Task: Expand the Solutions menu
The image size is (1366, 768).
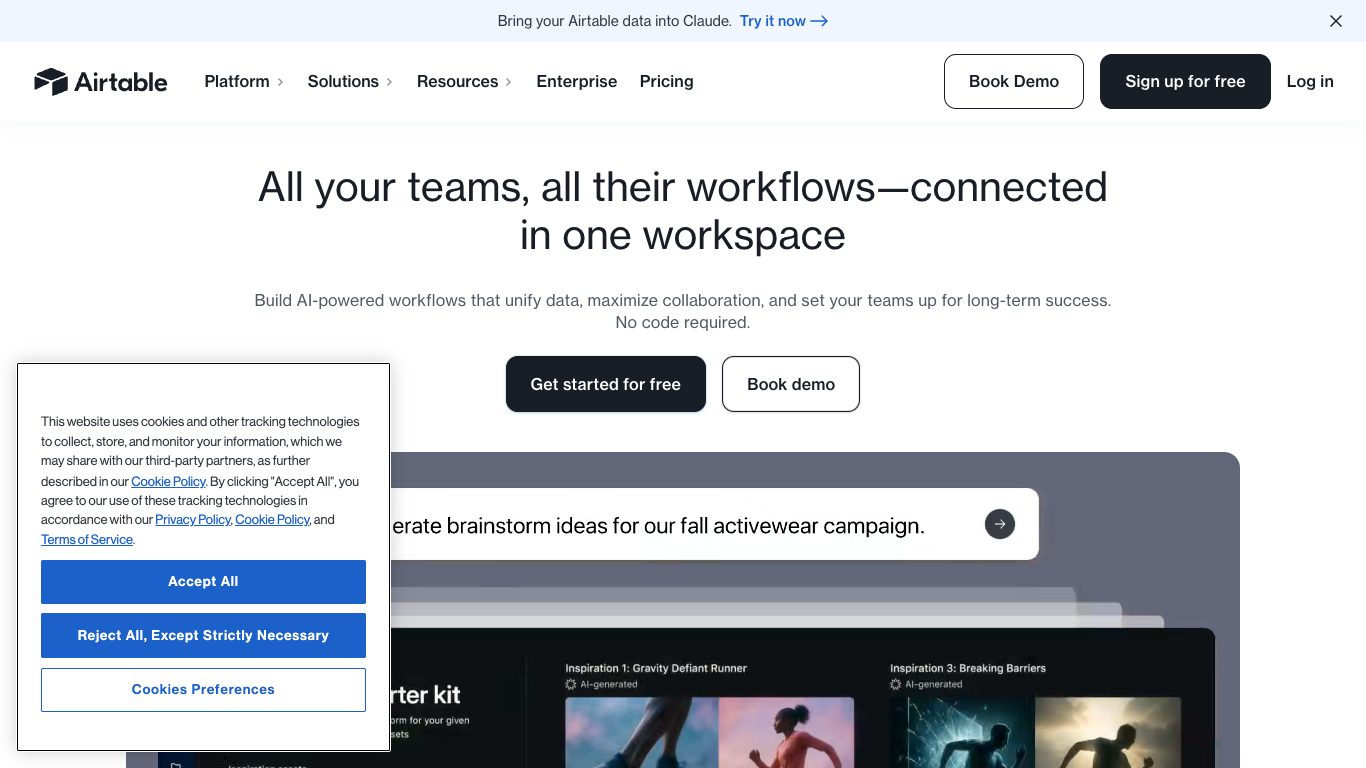Action: (350, 82)
